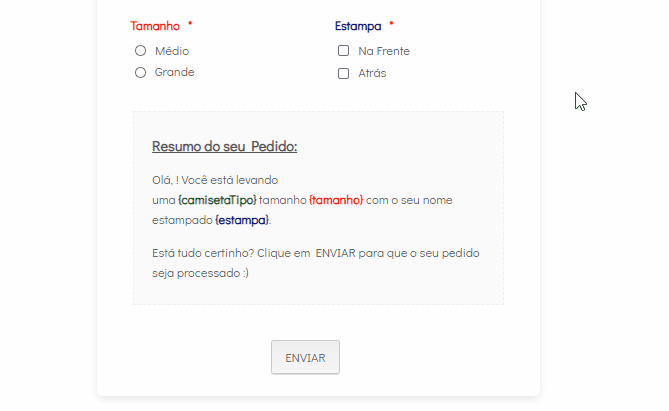Click the required asterisk beside Estampa

click(392, 25)
